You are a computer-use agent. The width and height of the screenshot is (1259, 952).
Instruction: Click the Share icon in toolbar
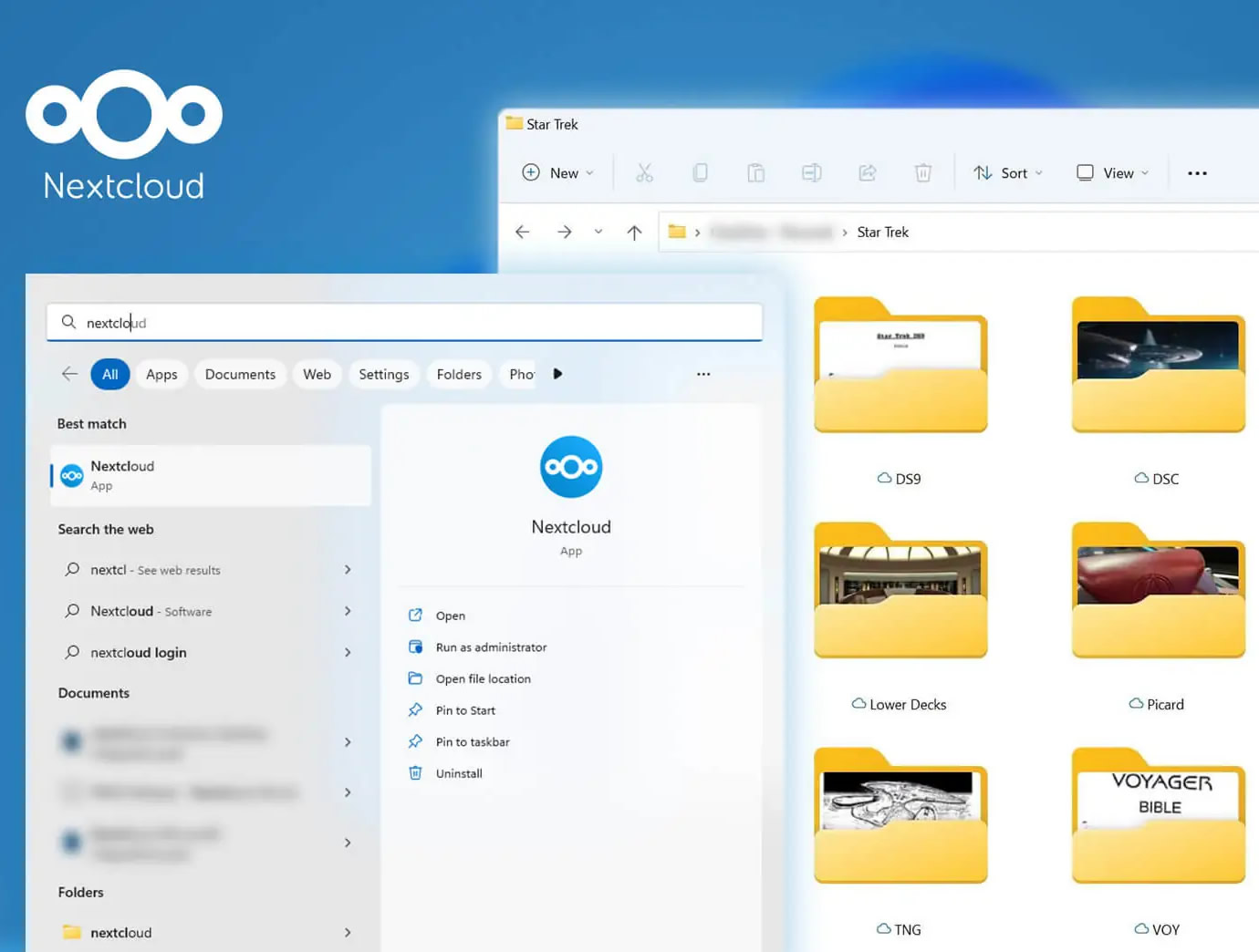coord(867,172)
